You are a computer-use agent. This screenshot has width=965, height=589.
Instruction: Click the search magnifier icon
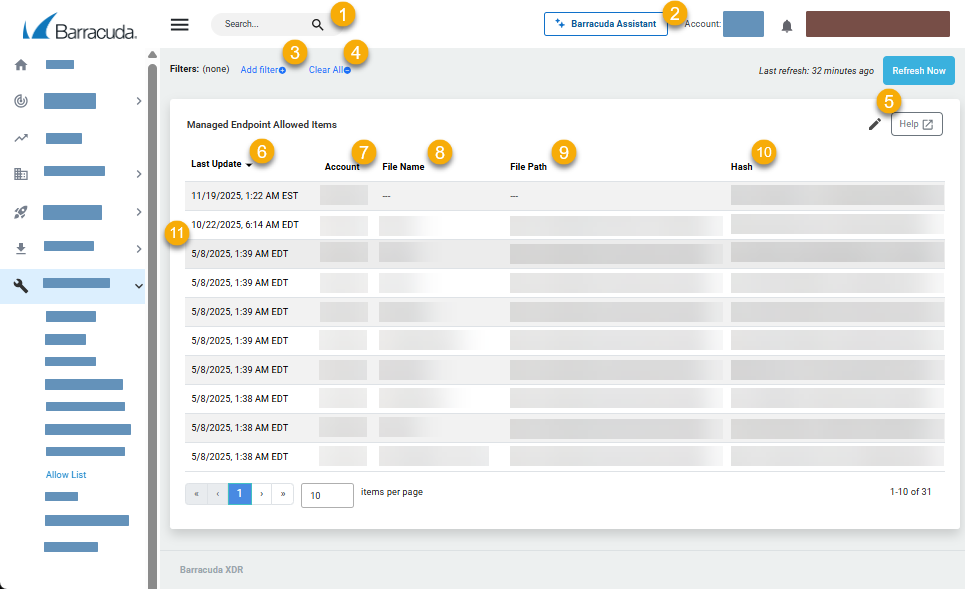click(x=317, y=25)
